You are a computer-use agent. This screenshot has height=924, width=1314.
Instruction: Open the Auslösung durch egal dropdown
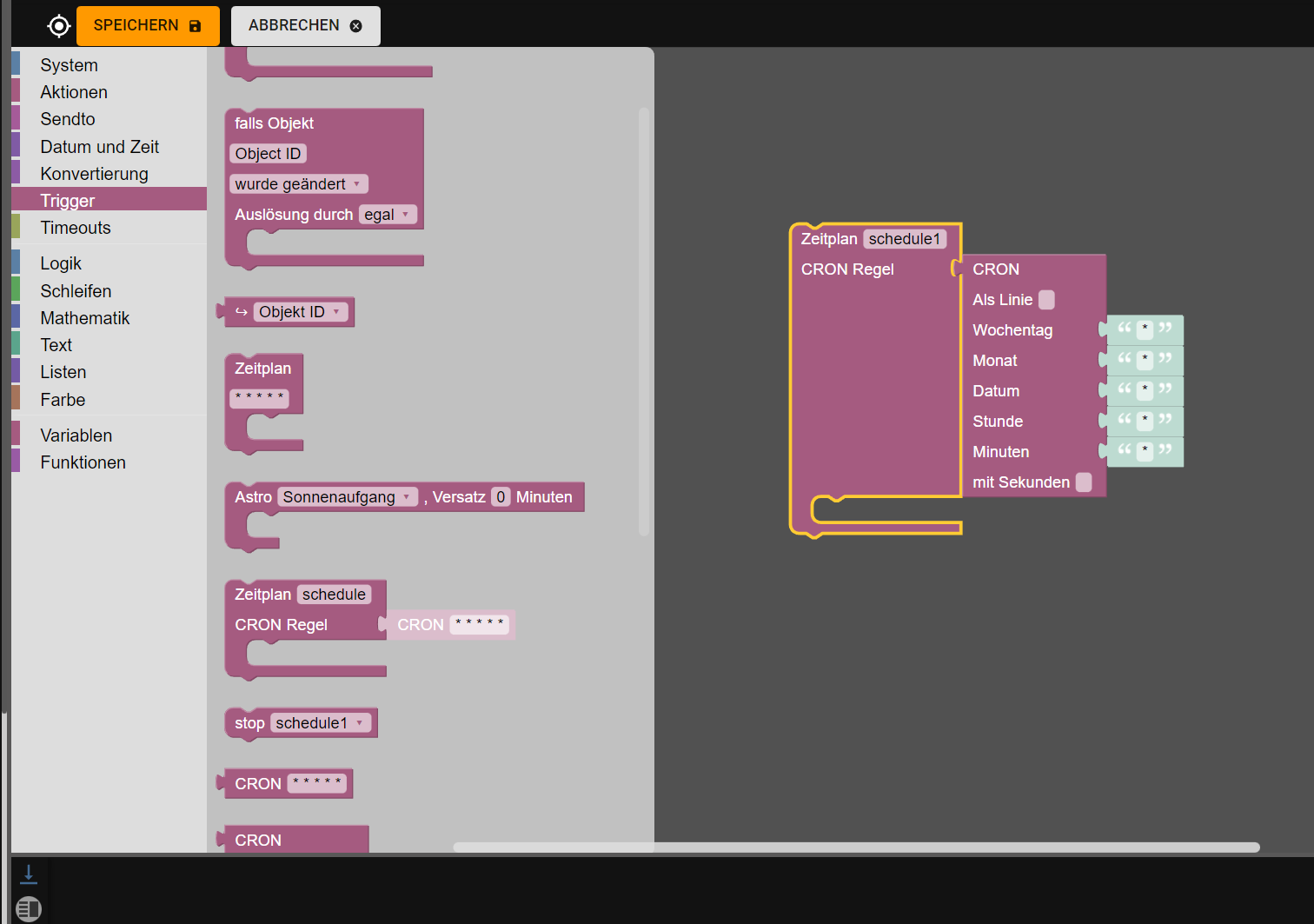pos(388,215)
